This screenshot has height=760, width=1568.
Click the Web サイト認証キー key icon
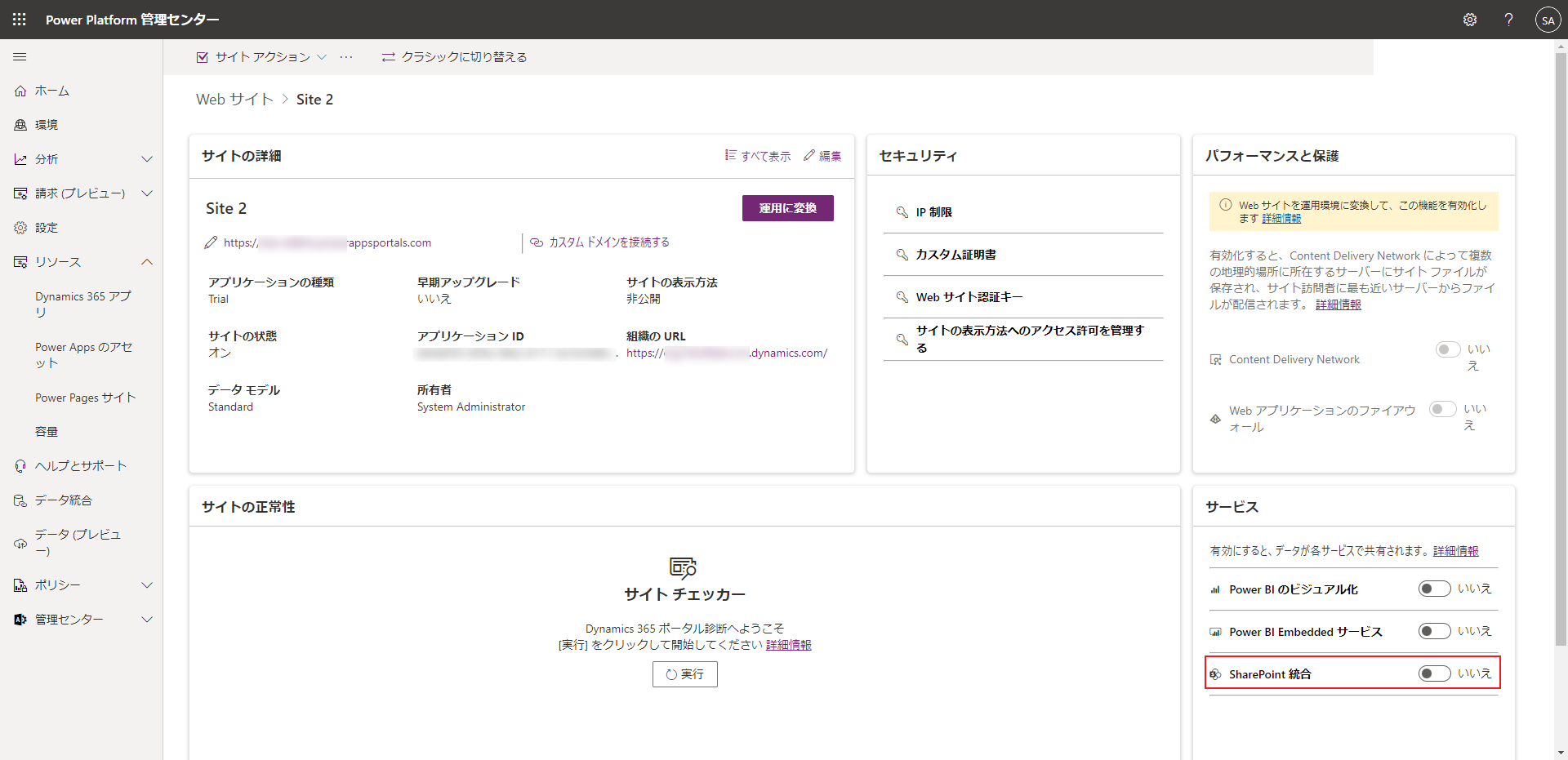pos(902,297)
